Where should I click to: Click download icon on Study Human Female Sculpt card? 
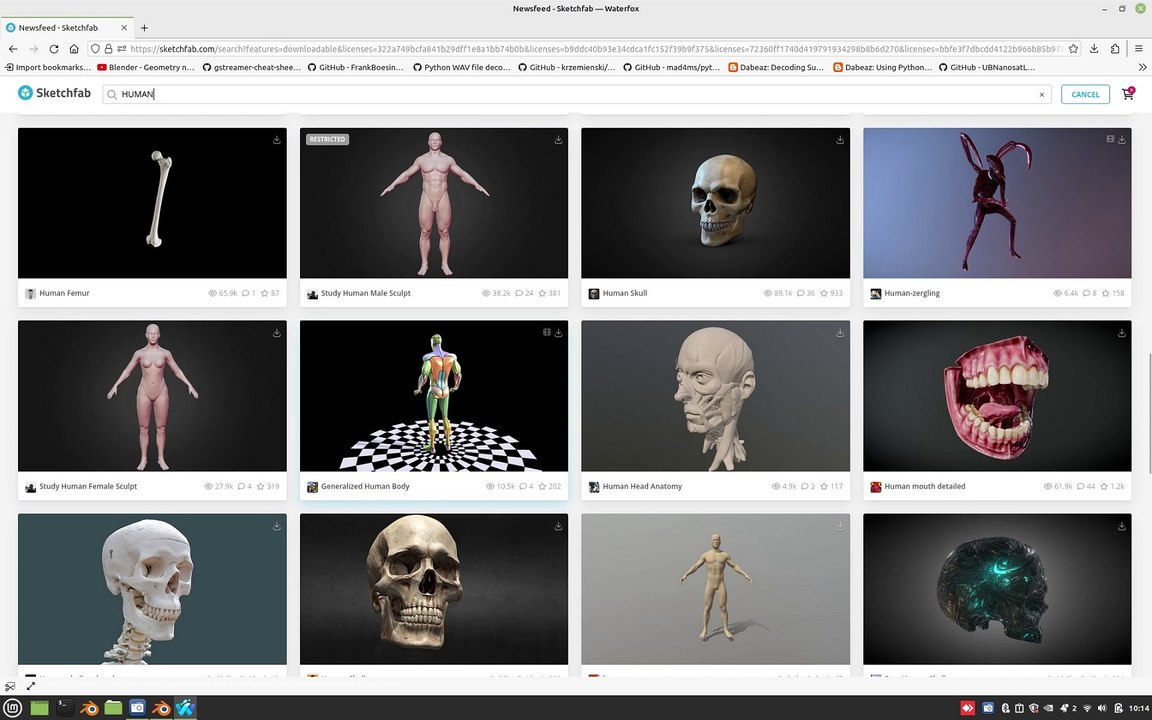point(277,333)
